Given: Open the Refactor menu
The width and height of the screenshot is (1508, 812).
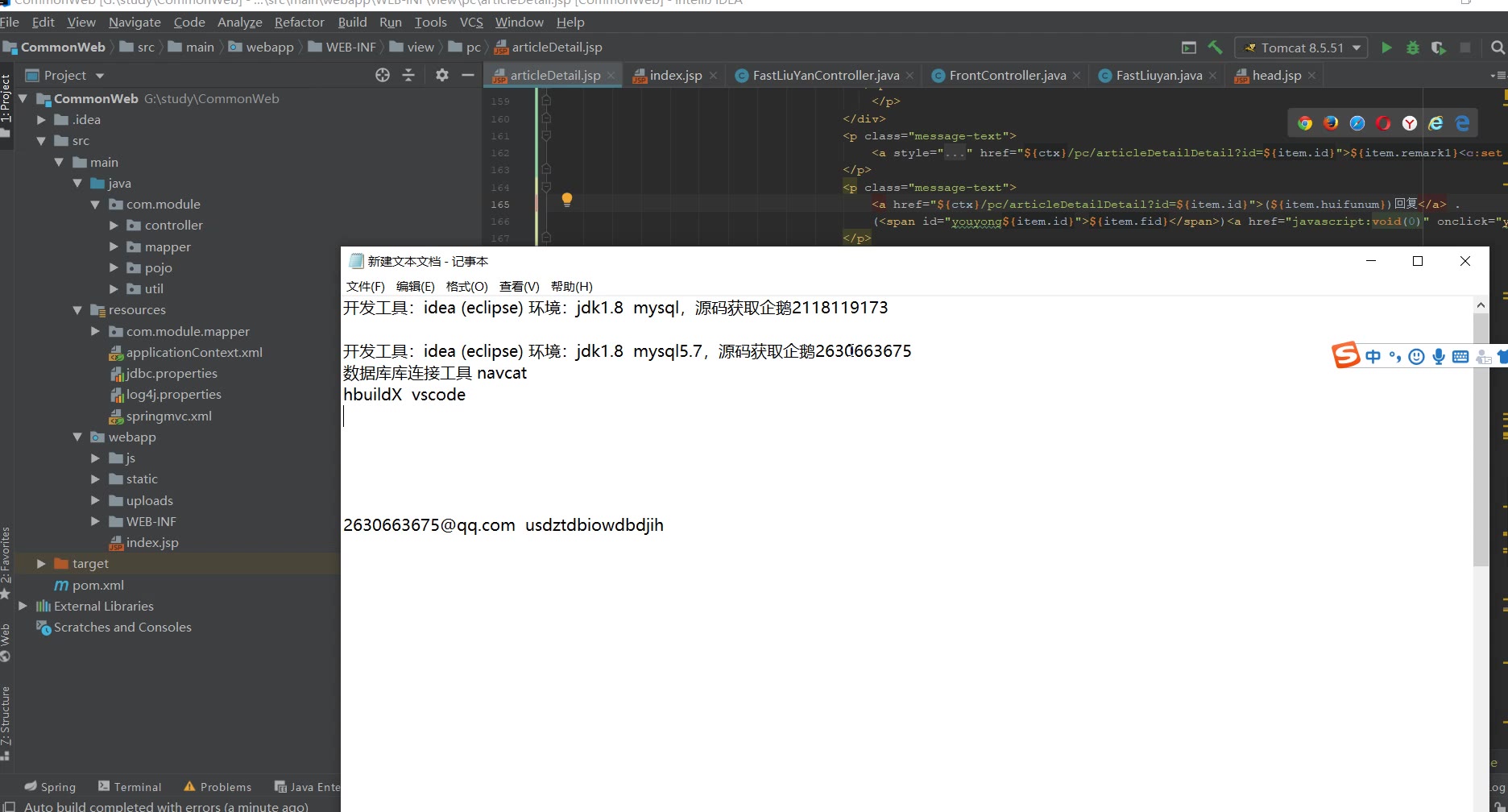Looking at the screenshot, I should tap(299, 22).
